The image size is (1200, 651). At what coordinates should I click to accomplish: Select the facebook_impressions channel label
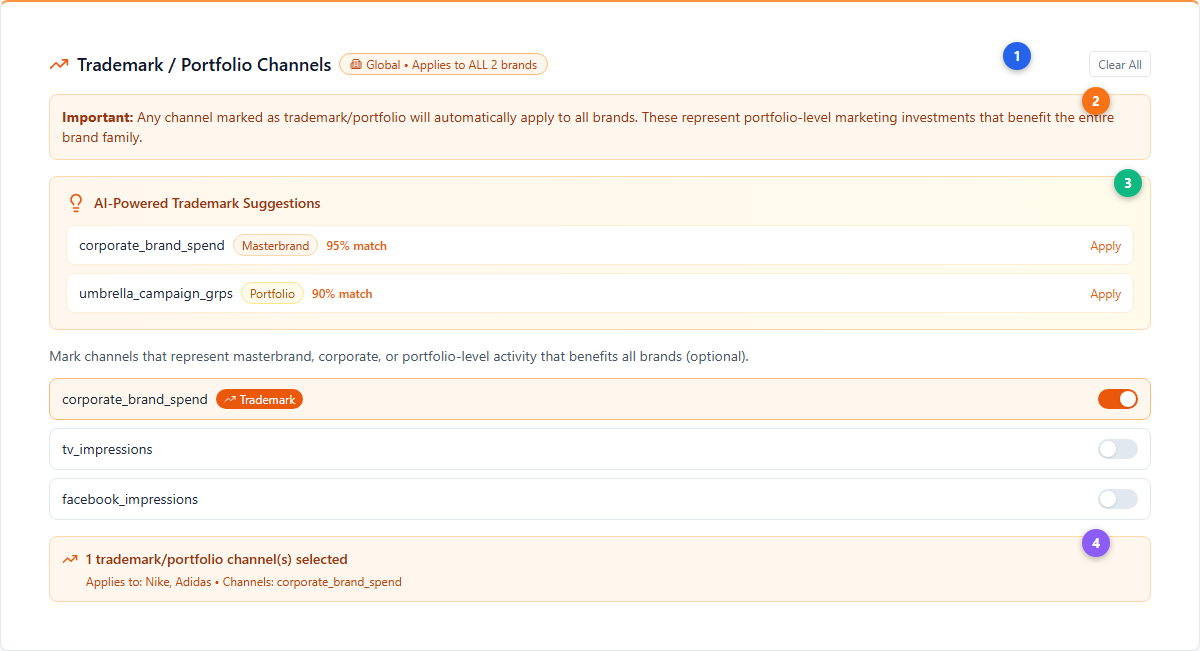tap(130, 499)
